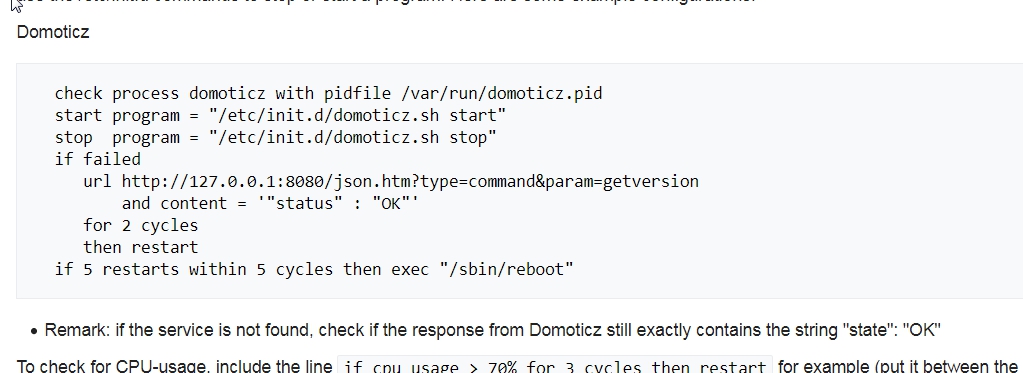Click the 'To check for CPU-usage, include the line' text
Viewport: 1023px width, 373px height.
pyautogui.click(x=175, y=365)
